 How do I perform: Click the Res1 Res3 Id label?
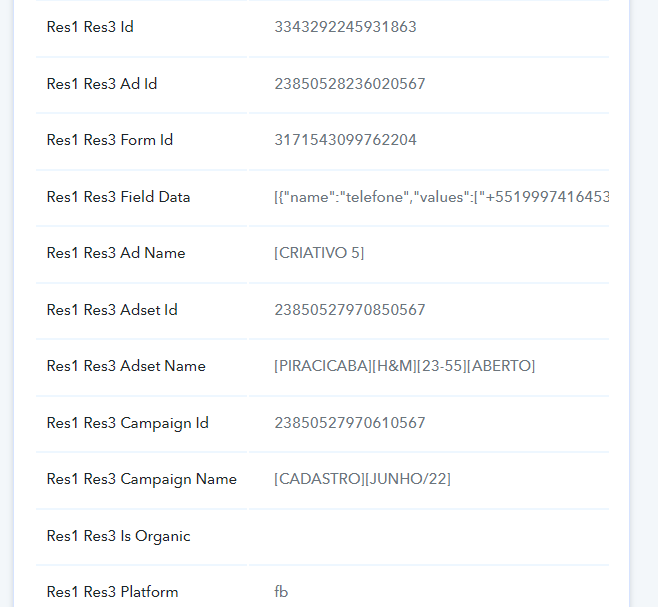click(x=90, y=27)
